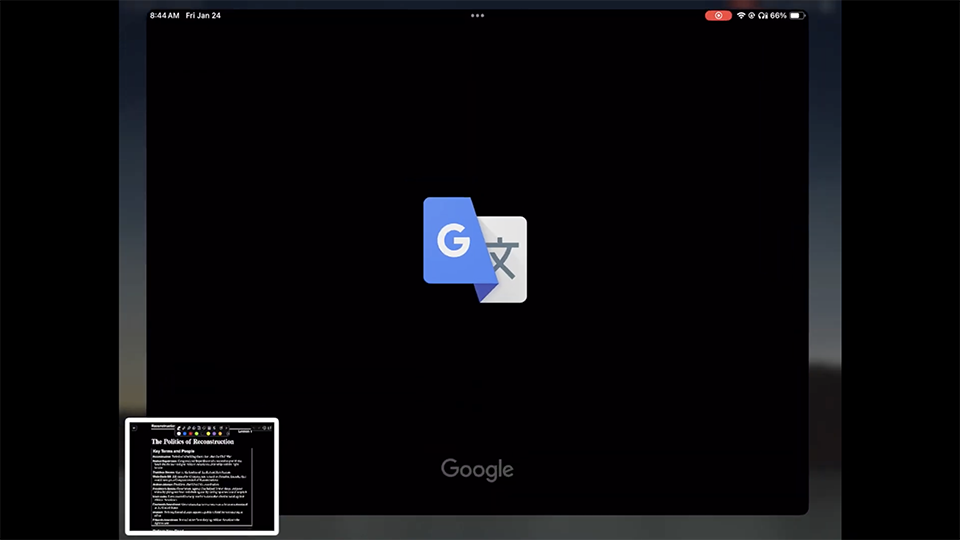Tap the 66% battery percentage

pyautogui.click(x=778, y=15)
